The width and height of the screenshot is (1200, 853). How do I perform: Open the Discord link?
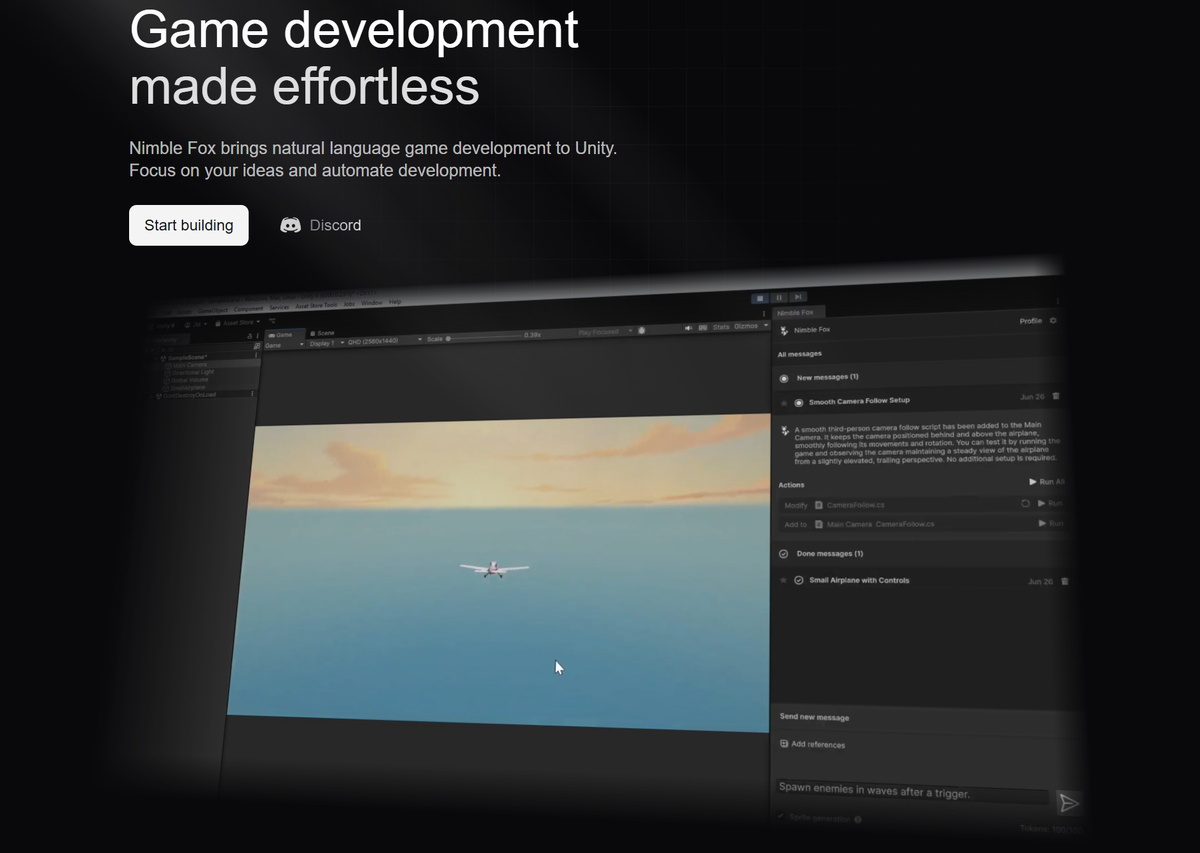pos(321,225)
